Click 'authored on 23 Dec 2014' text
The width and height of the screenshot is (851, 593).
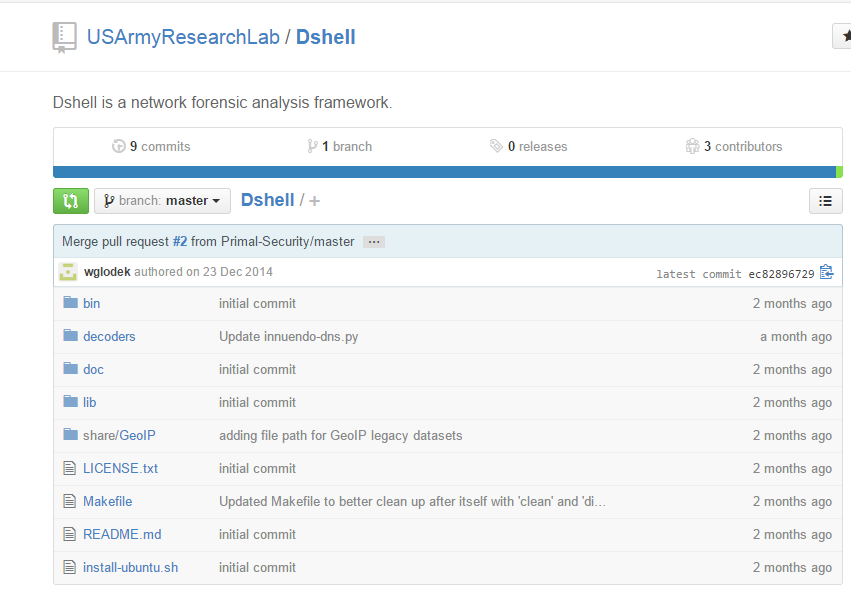click(204, 272)
